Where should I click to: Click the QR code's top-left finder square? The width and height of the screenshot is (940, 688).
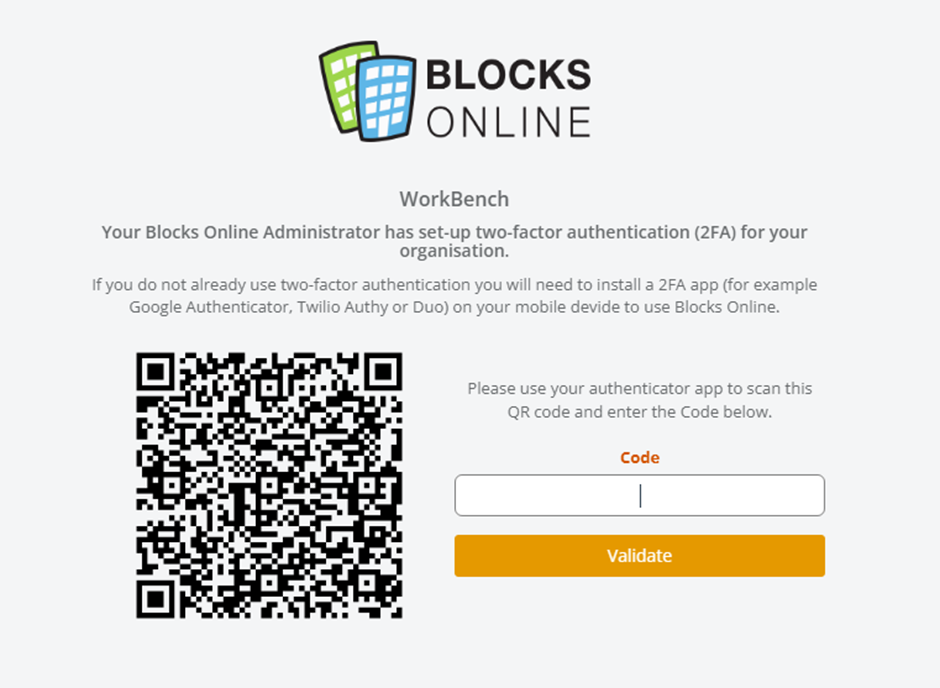(155, 372)
